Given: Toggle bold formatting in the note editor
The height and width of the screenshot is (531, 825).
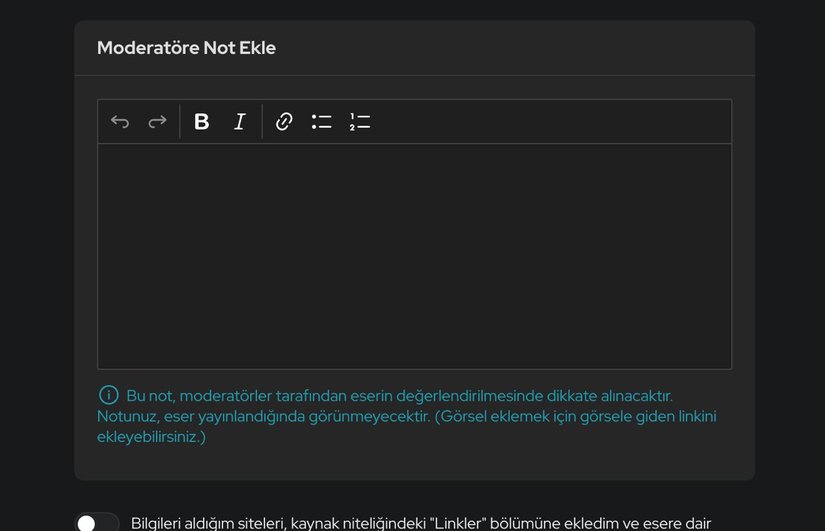Looking at the screenshot, I should pyautogui.click(x=201, y=122).
